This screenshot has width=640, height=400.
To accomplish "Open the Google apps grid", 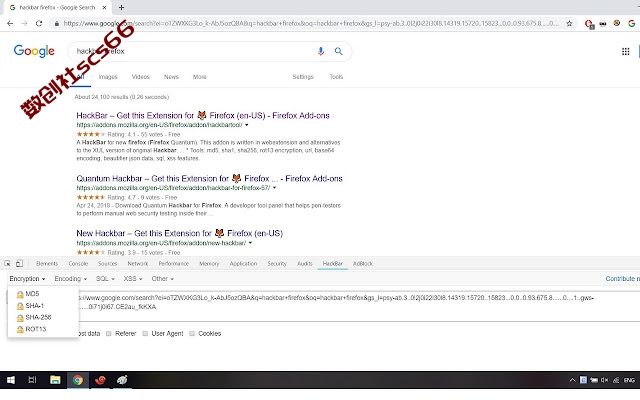I will point(625,51).
